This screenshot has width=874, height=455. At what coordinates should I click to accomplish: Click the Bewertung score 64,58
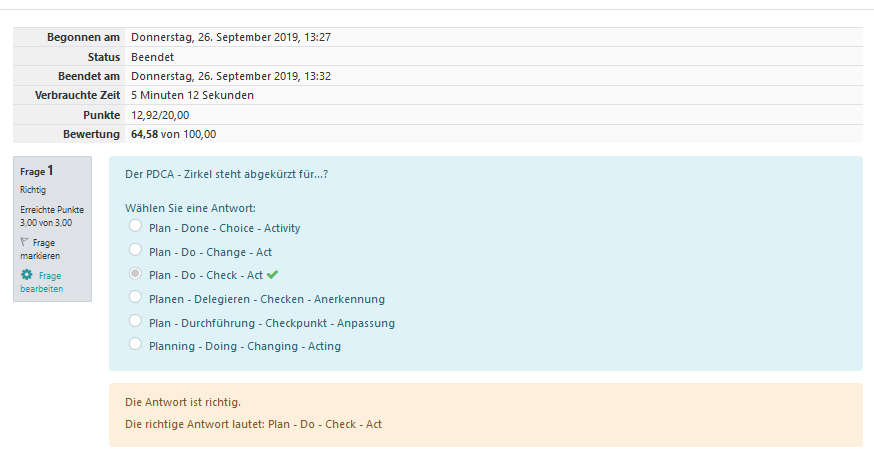click(144, 134)
